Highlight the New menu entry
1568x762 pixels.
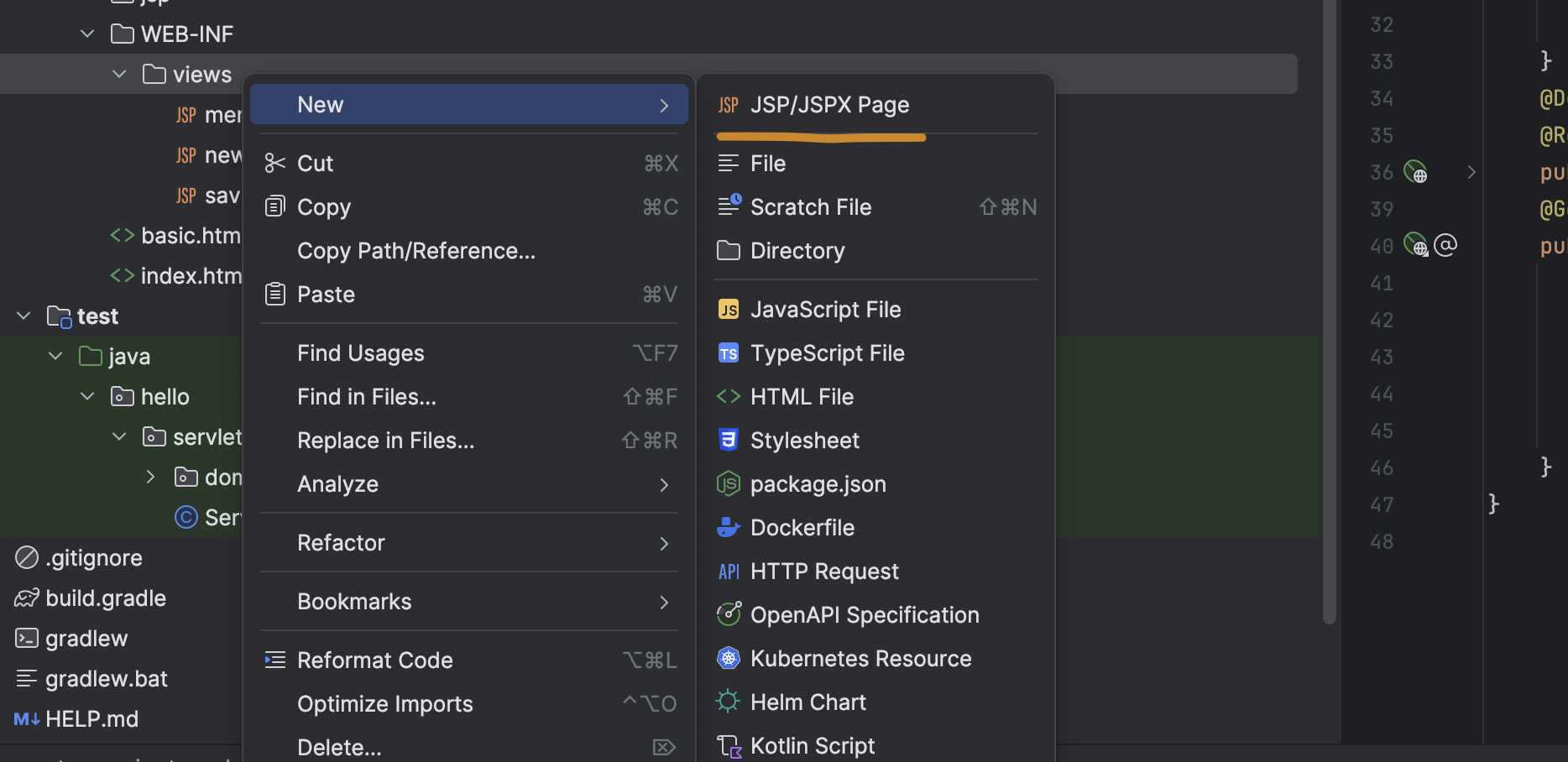click(469, 105)
